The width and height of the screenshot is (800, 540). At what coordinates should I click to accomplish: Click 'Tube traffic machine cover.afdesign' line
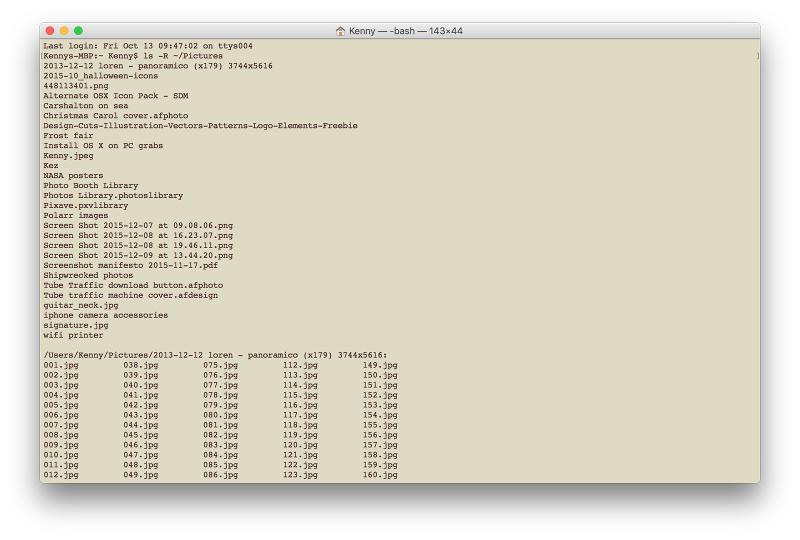(130, 296)
